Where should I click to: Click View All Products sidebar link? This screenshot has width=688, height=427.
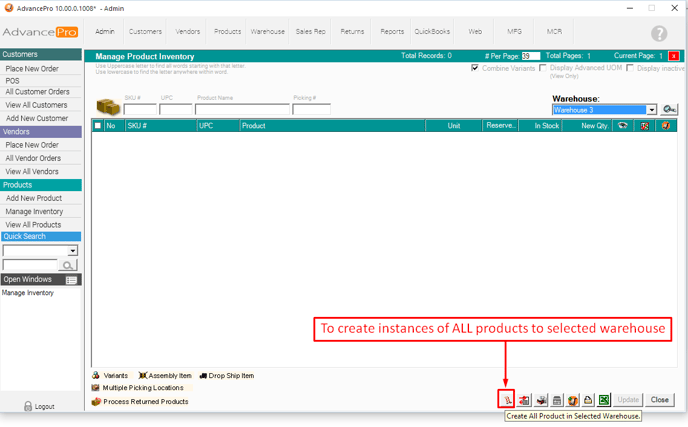click(x=33, y=225)
